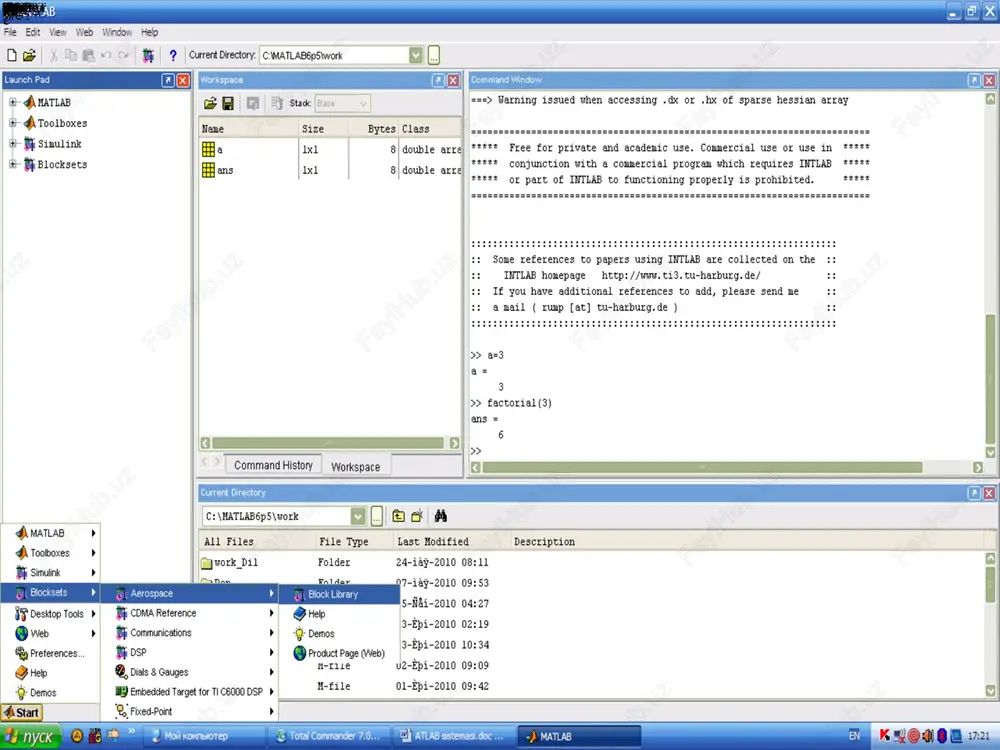The height and width of the screenshot is (750, 1000).
Task: Click the Paste clipboard icon
Action: [x=88, y=55]
